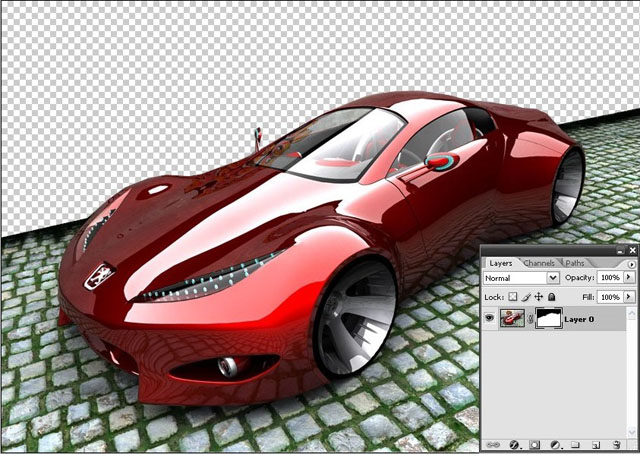Click the create new layer icon
The image size is (640, 454).
pos(596,445)
